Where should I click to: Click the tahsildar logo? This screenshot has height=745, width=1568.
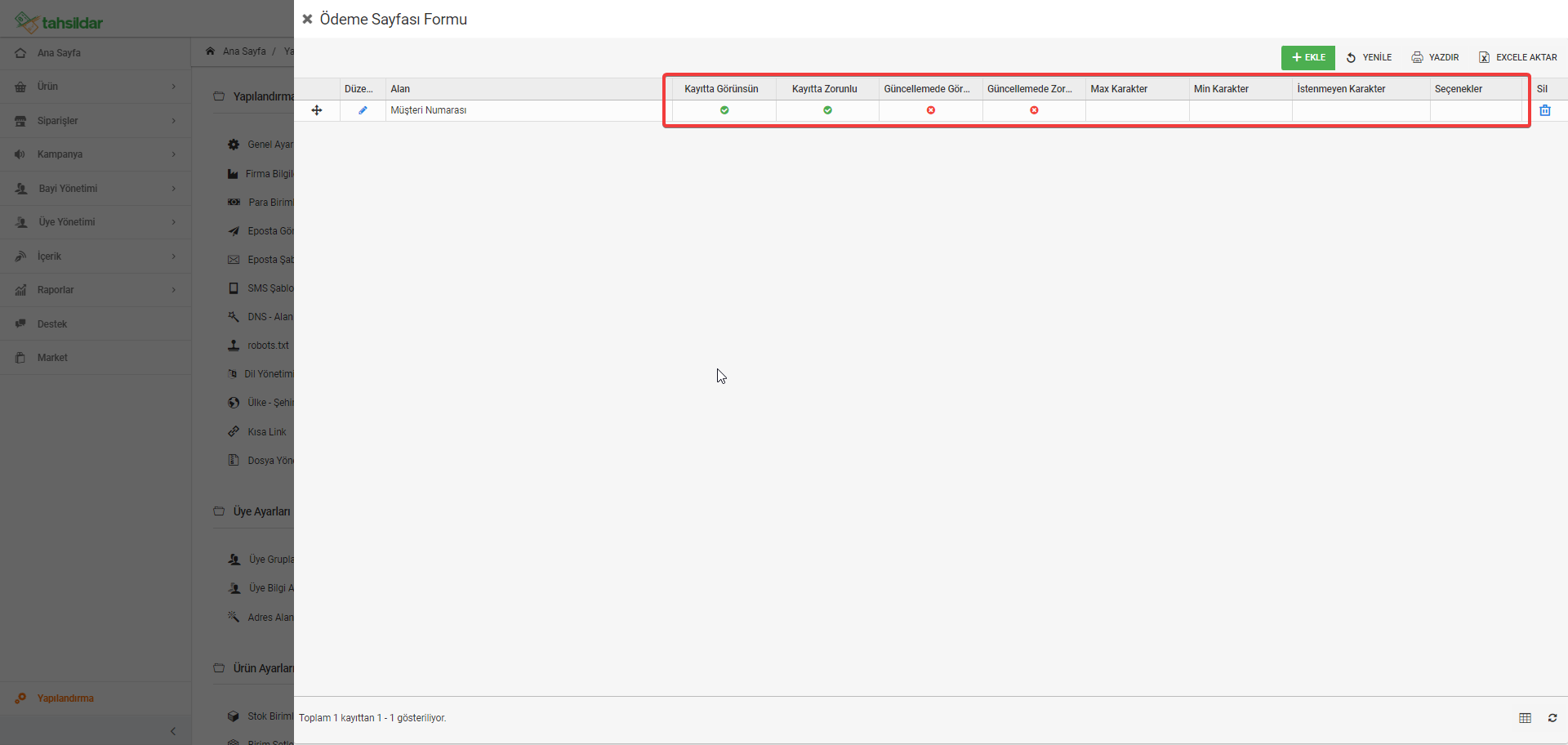click(59, 22)
